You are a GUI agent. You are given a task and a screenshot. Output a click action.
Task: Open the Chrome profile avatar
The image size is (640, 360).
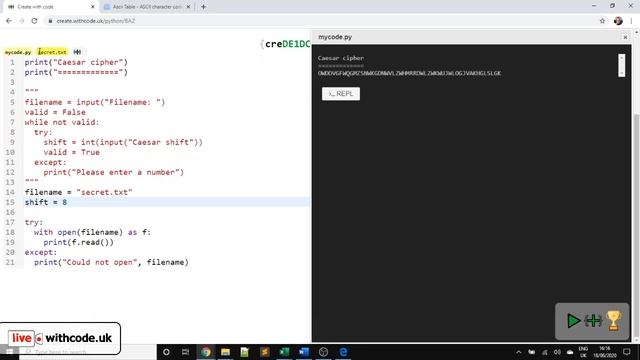618,21
